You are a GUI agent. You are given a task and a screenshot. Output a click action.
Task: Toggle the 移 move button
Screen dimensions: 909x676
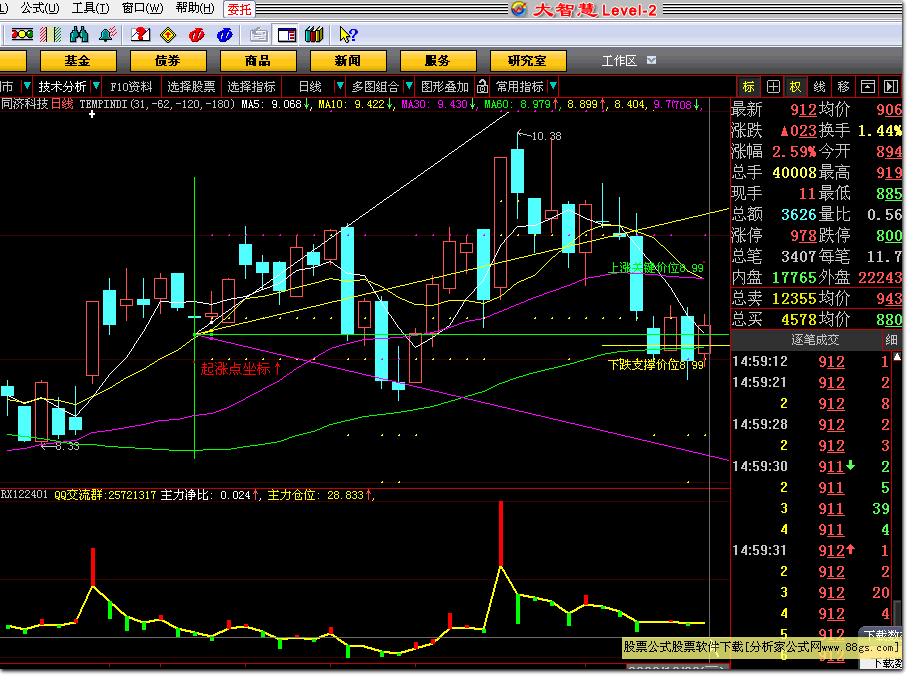(843, 87)
